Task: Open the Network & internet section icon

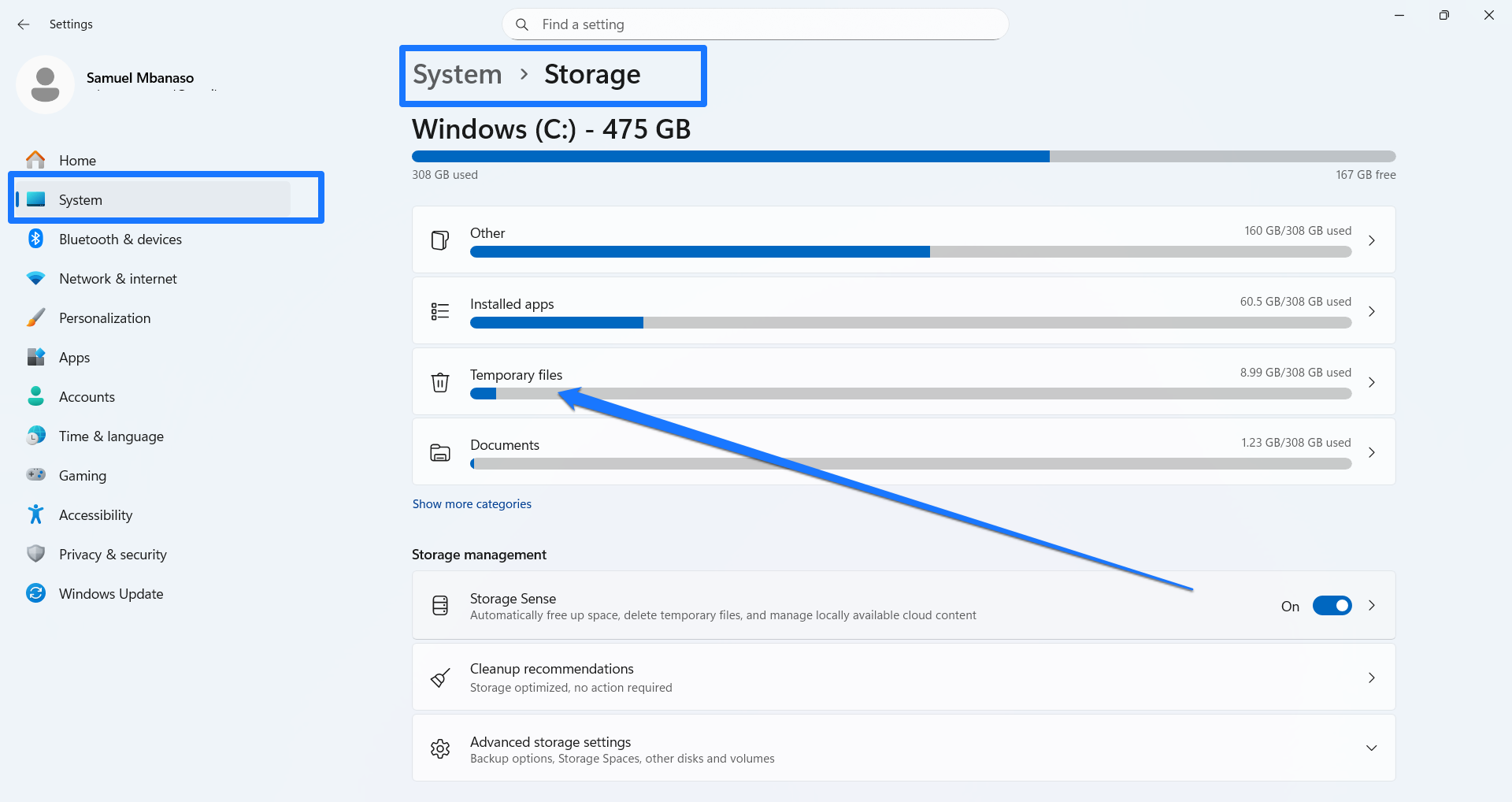Action: click(35, 278)
